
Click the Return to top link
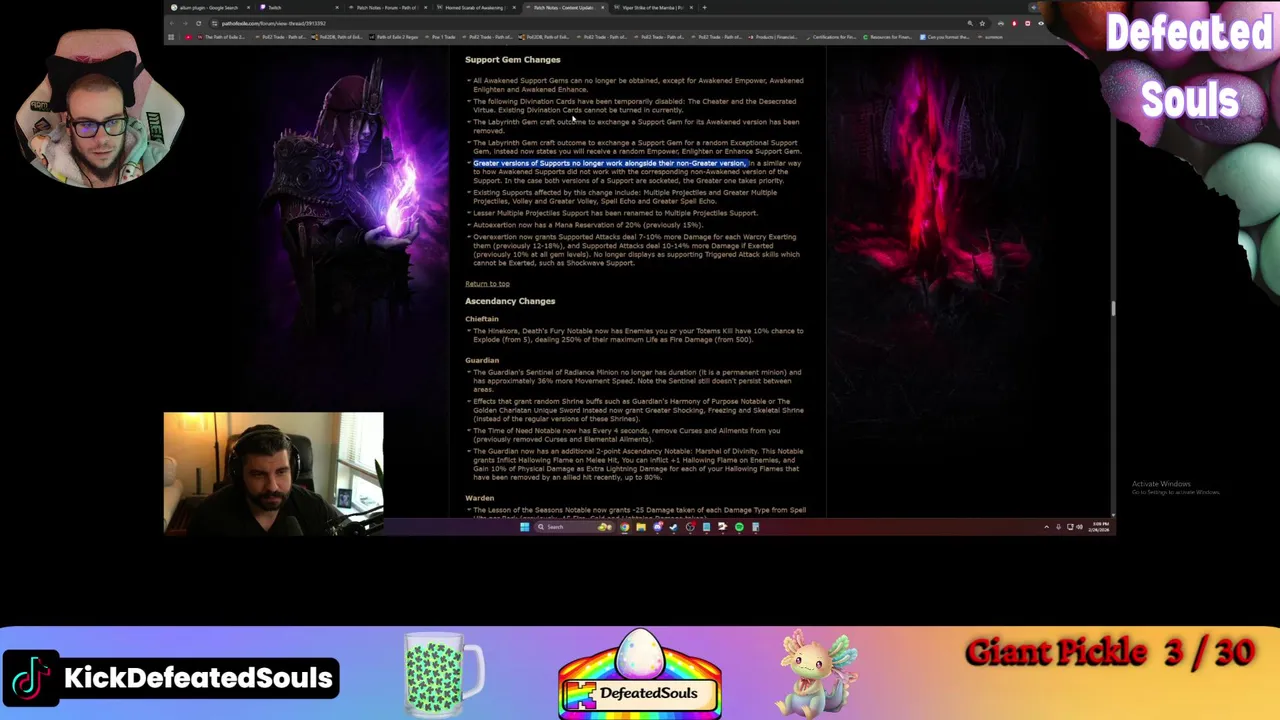487,284
